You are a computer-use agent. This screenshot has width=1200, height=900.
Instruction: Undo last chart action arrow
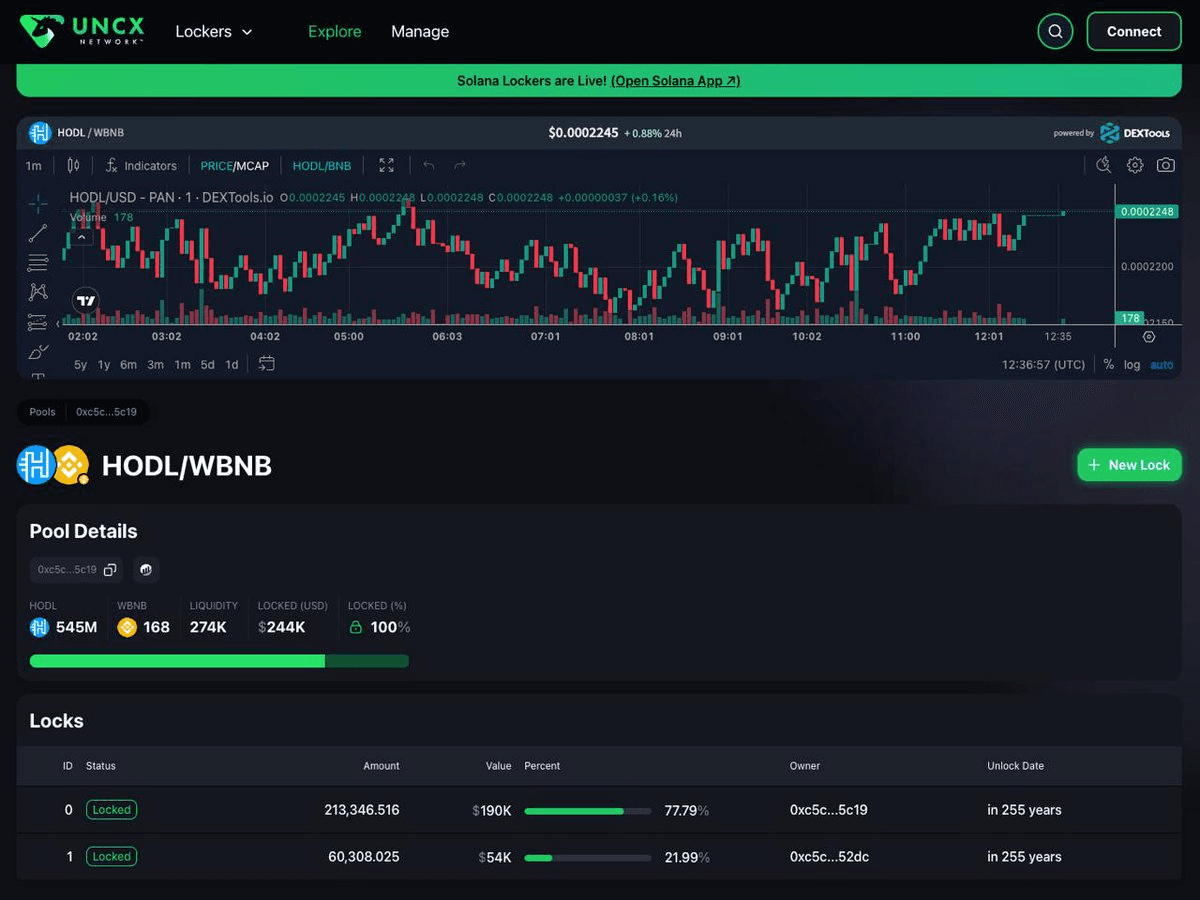coord(429,165)
